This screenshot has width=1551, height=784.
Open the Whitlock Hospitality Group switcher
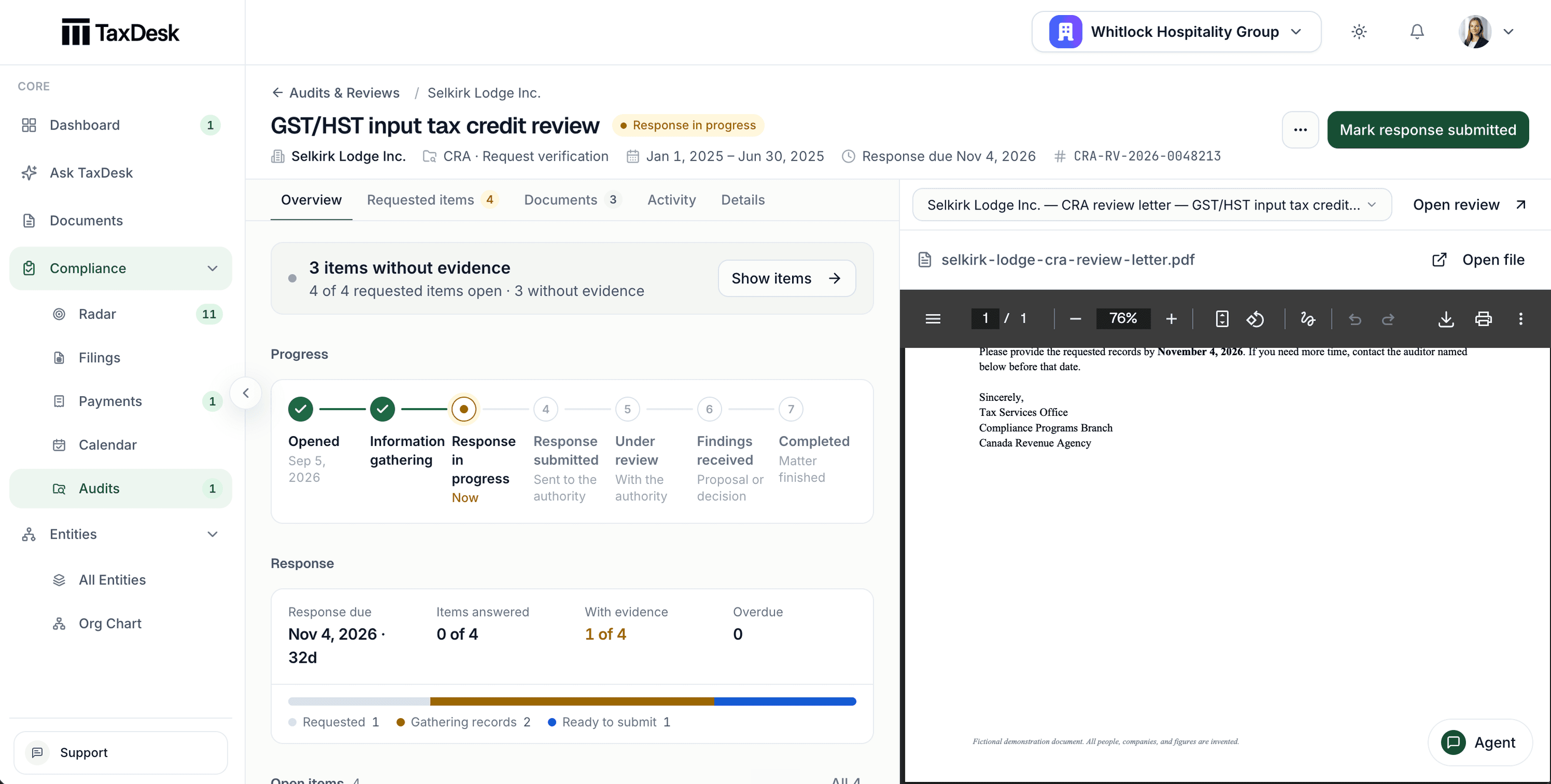pos(1176,31)
